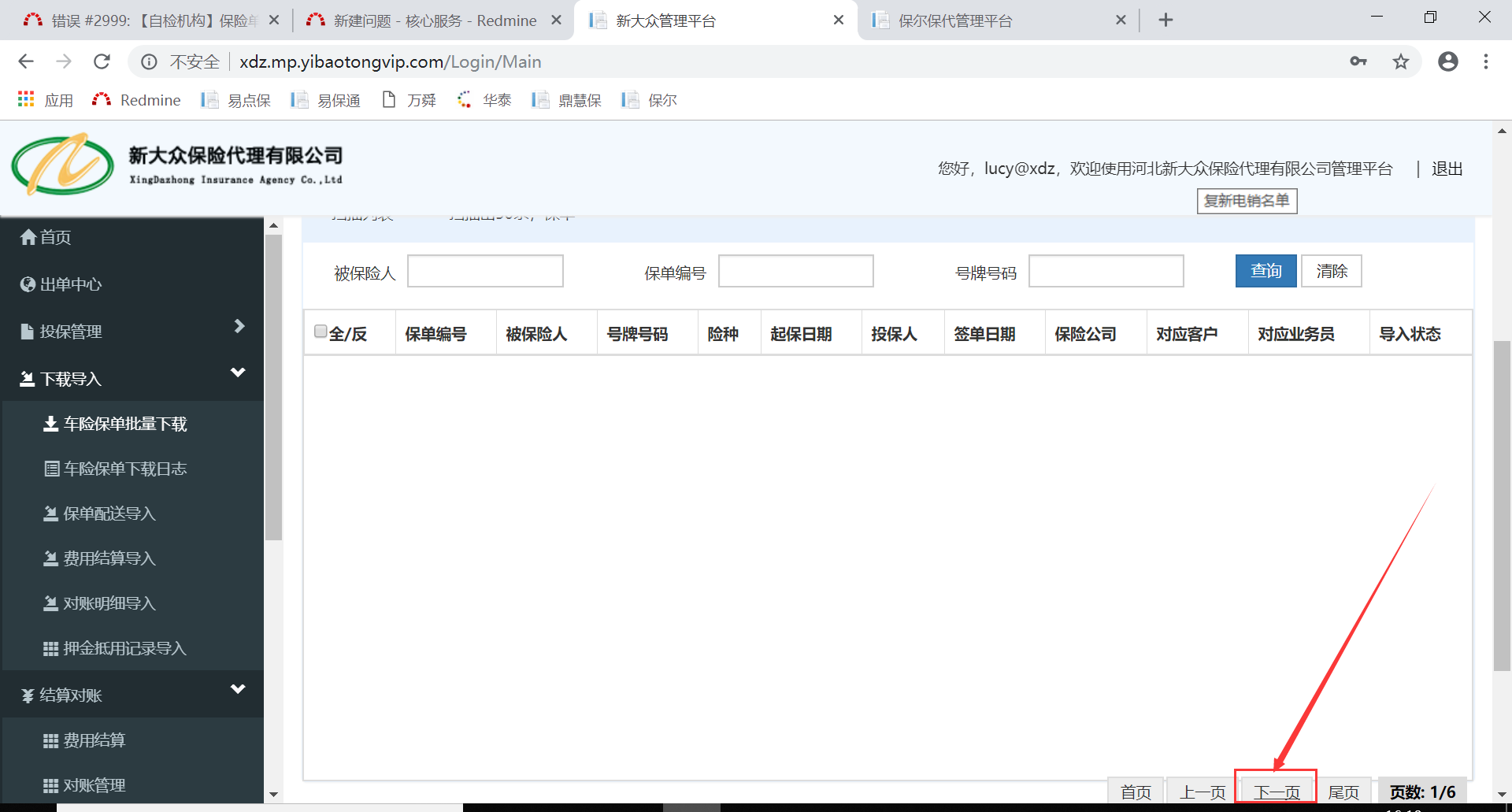Click the 保单编号 search input field
This screenshot has height=812, width=1512.
click(795, 272)
